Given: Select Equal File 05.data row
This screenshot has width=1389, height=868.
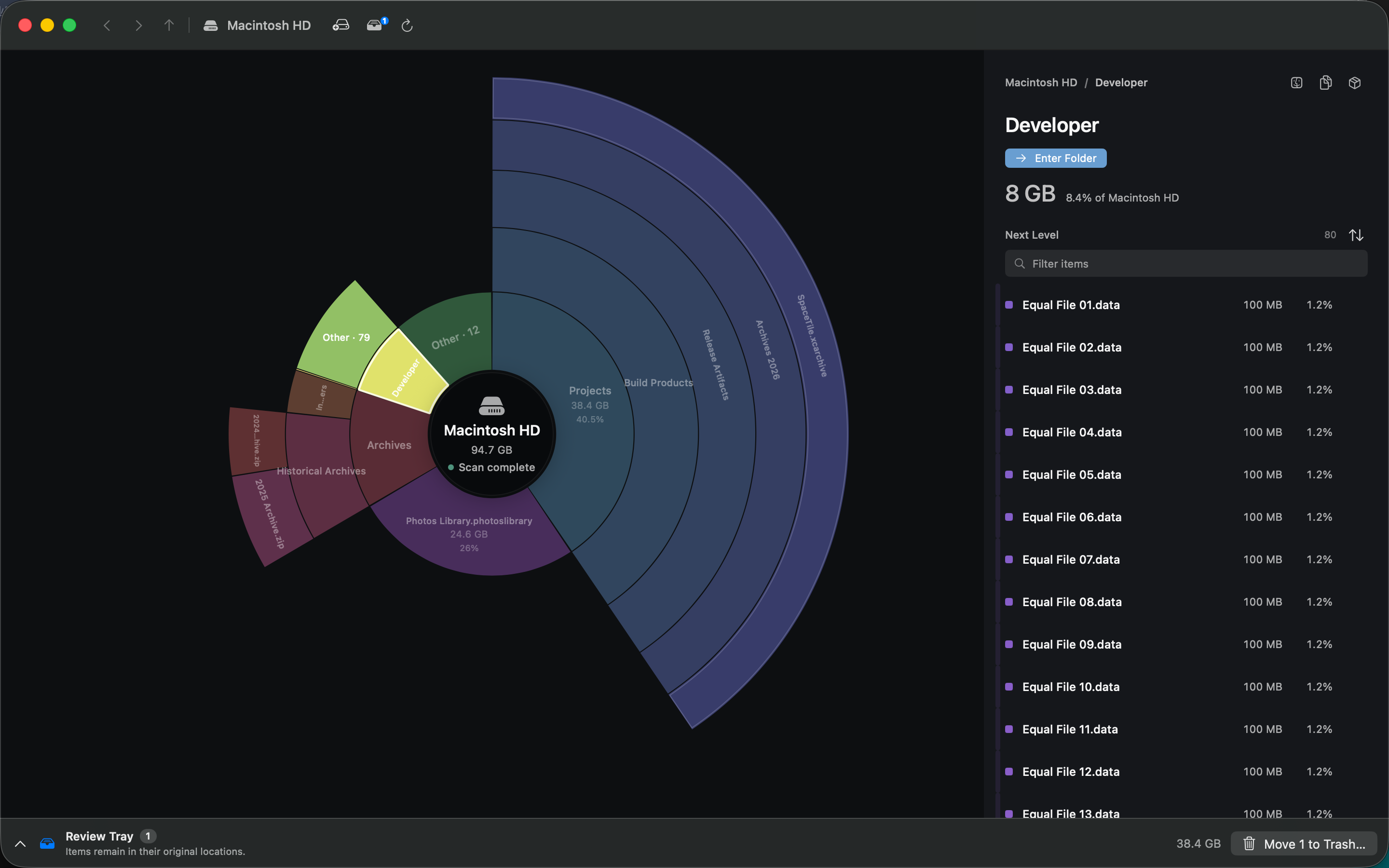Looking at the screenshot, I should click(1186, 475).
